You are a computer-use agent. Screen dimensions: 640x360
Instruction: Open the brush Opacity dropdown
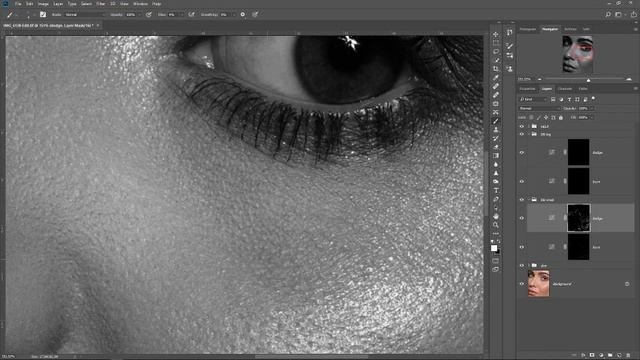140,14
